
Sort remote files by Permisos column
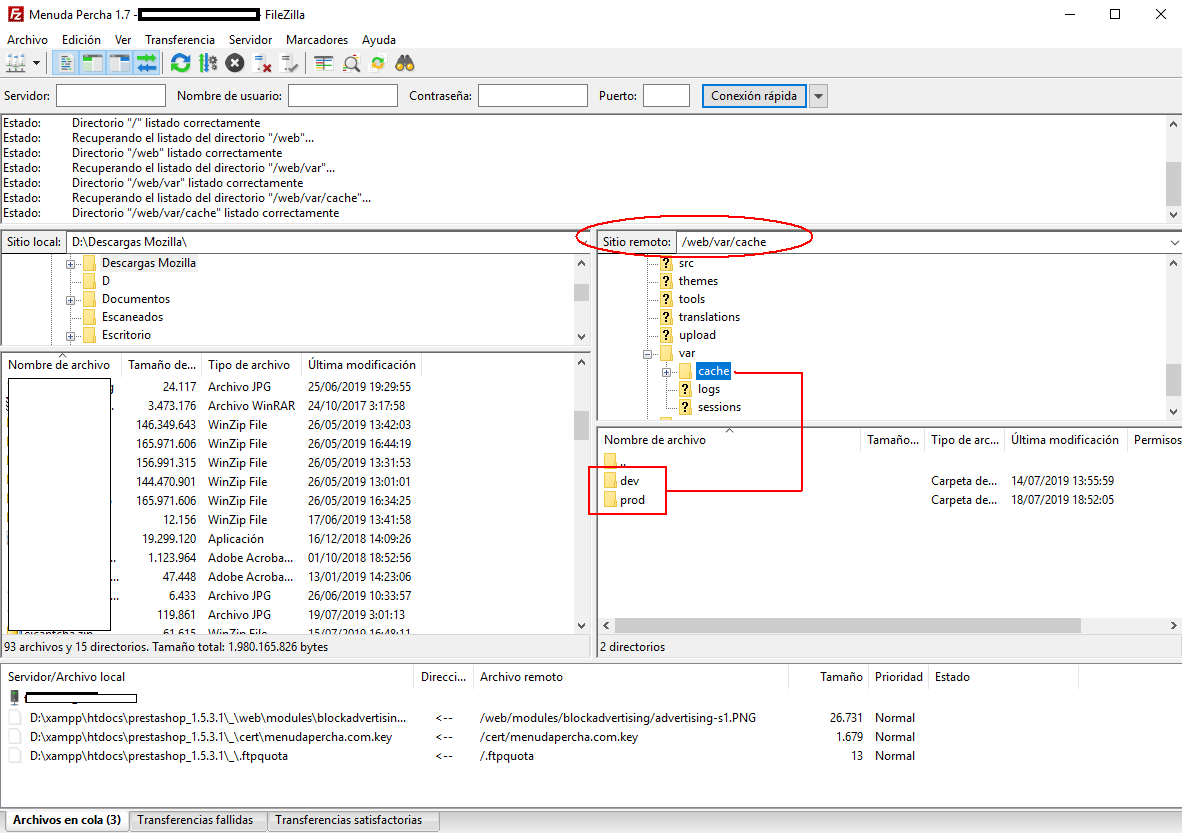point(1156,439)
